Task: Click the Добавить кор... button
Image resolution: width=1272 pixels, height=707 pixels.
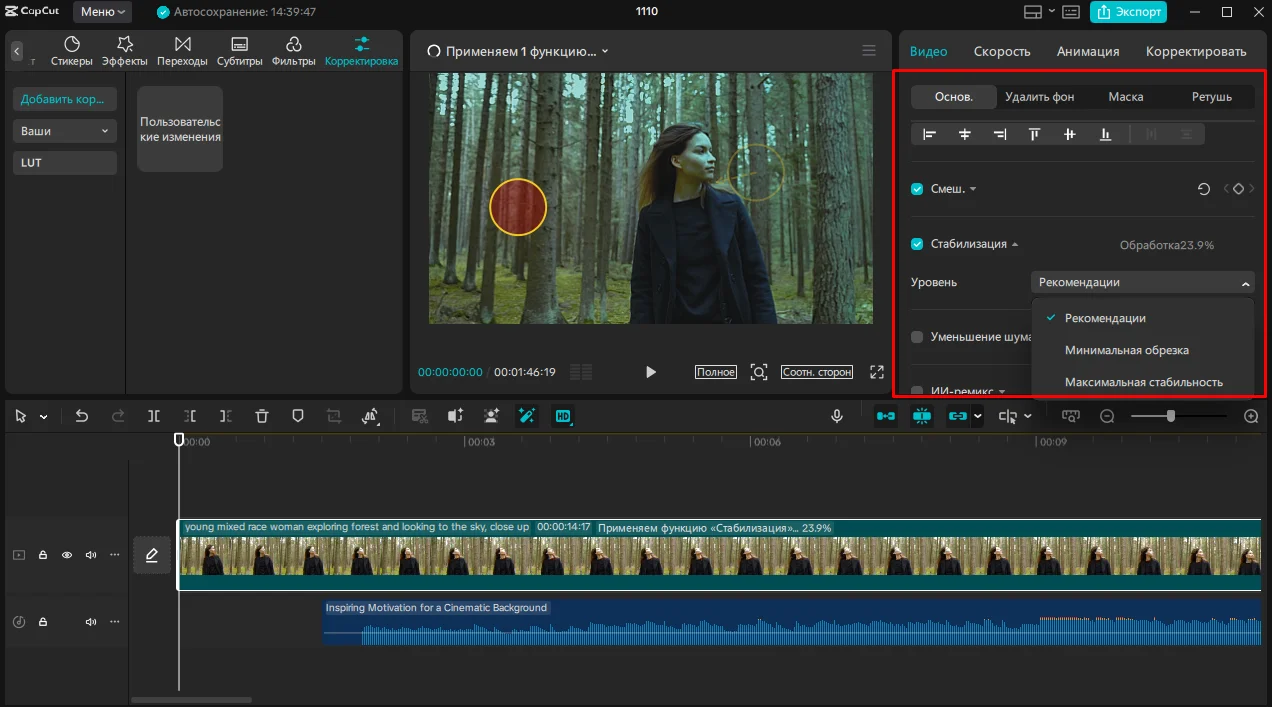Action: click(x=65, y=99)
